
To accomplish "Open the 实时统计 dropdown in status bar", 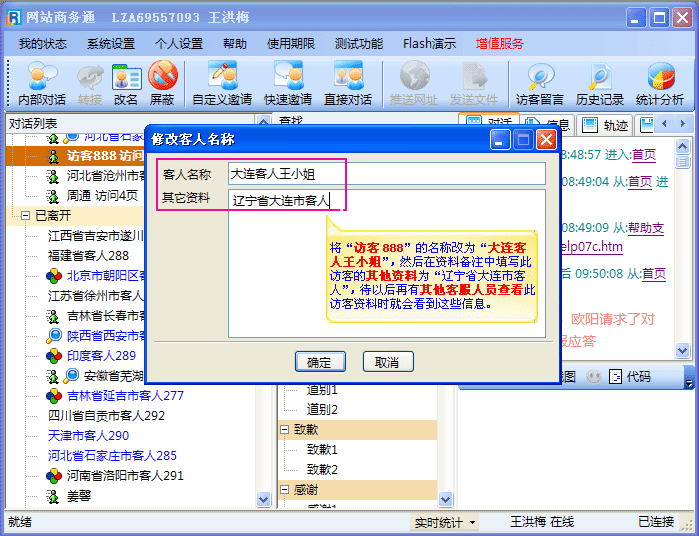I will (445, 522).
